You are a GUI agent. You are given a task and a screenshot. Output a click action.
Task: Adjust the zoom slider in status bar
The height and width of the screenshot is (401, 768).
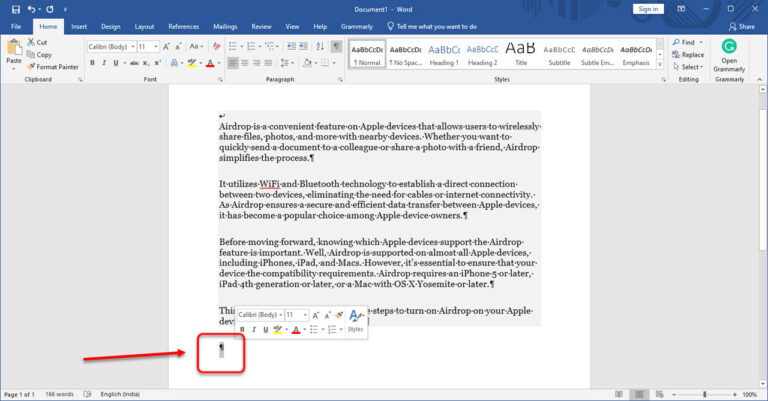pos(704,394)
